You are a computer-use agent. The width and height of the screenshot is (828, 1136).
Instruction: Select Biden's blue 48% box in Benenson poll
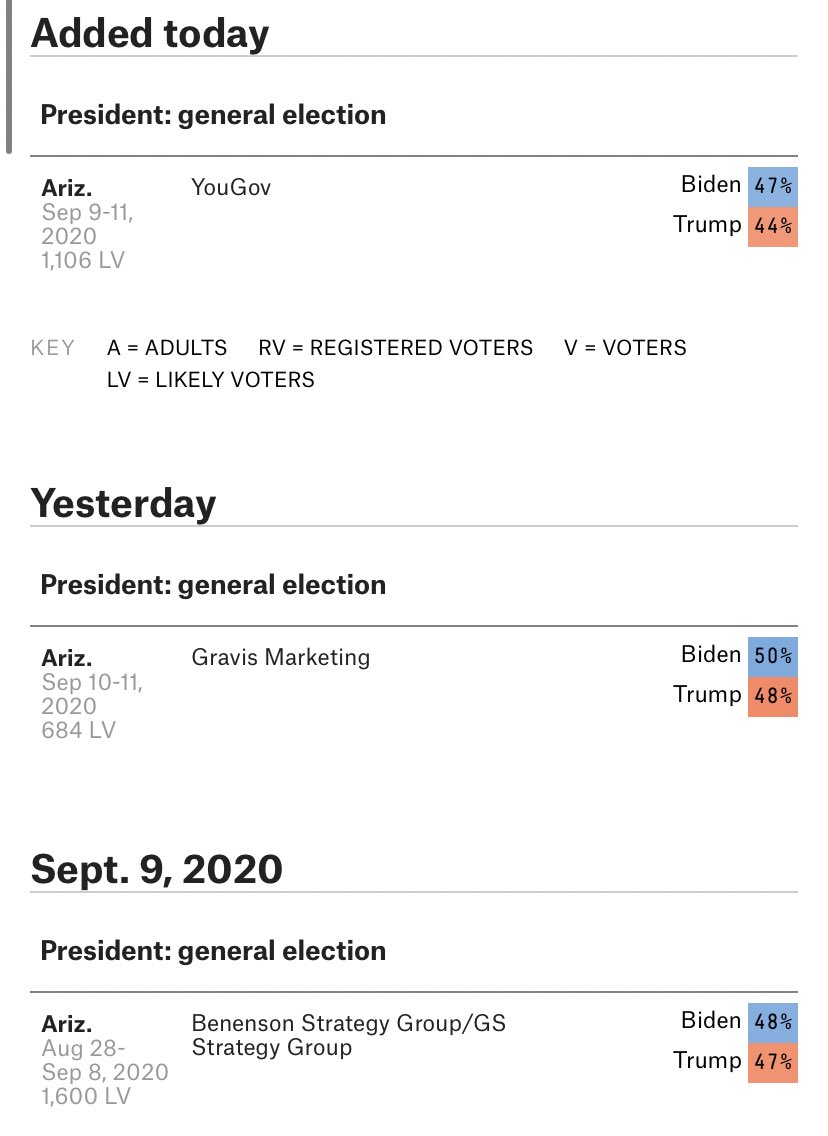772,1021
